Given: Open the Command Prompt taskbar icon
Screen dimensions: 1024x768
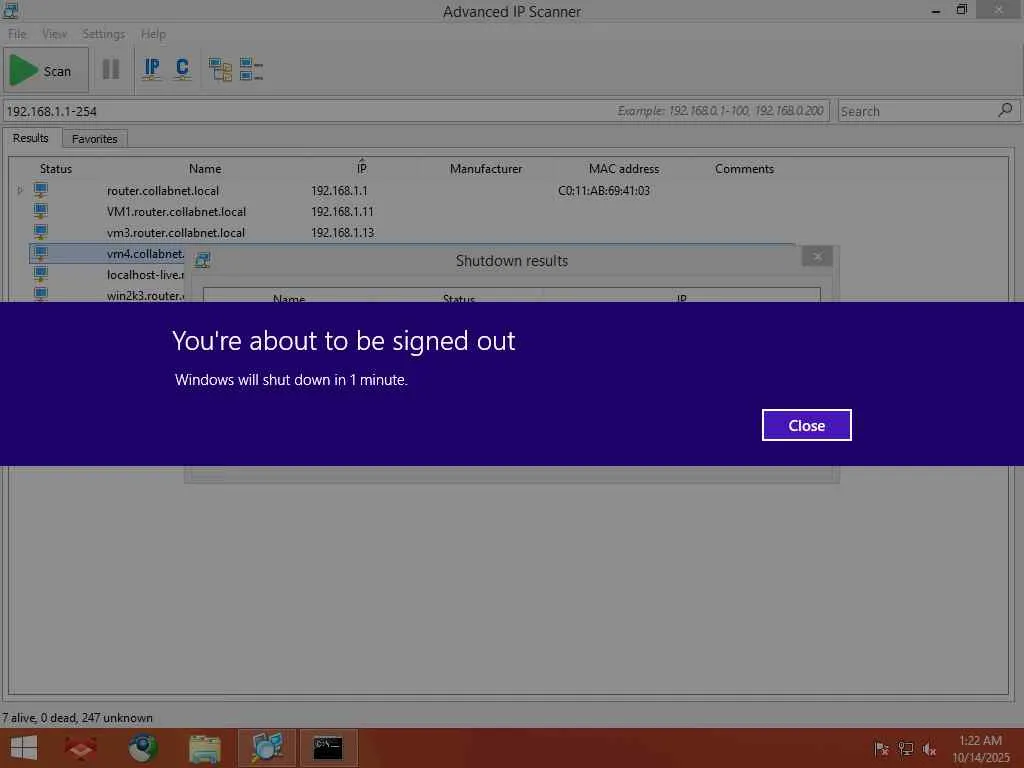Looking at the screenshot, I should pos(328,748).
